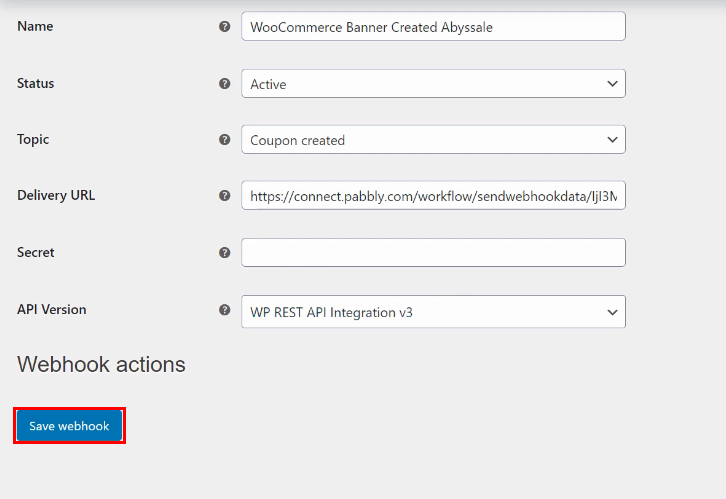Click the Delivery URL help tooltip icon

pyautogui.click(x=224, y=196)
